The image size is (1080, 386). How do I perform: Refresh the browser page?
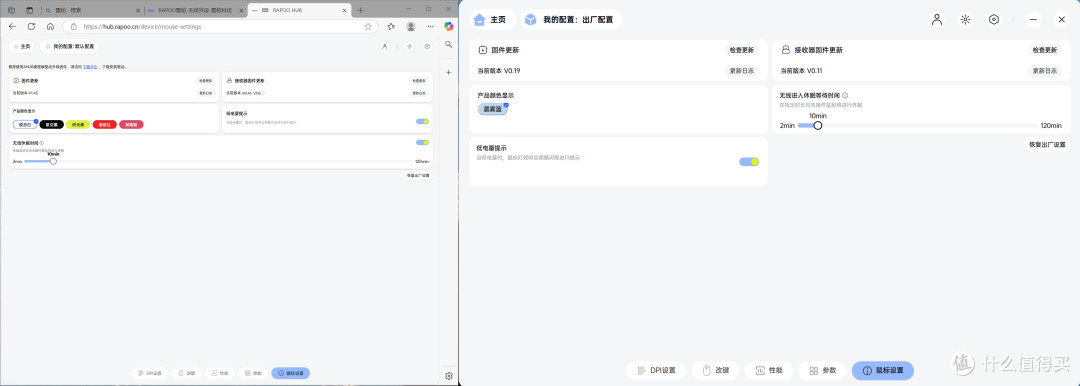(31, 26)
